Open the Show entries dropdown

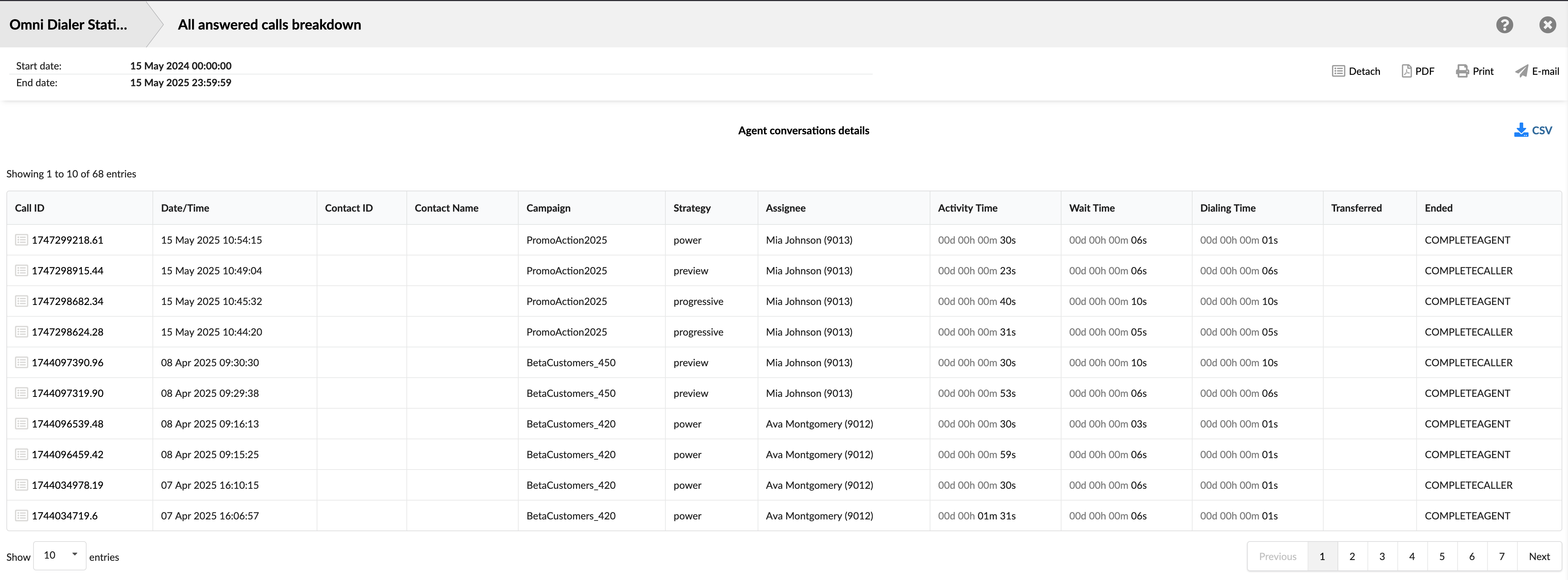[59, 555]
